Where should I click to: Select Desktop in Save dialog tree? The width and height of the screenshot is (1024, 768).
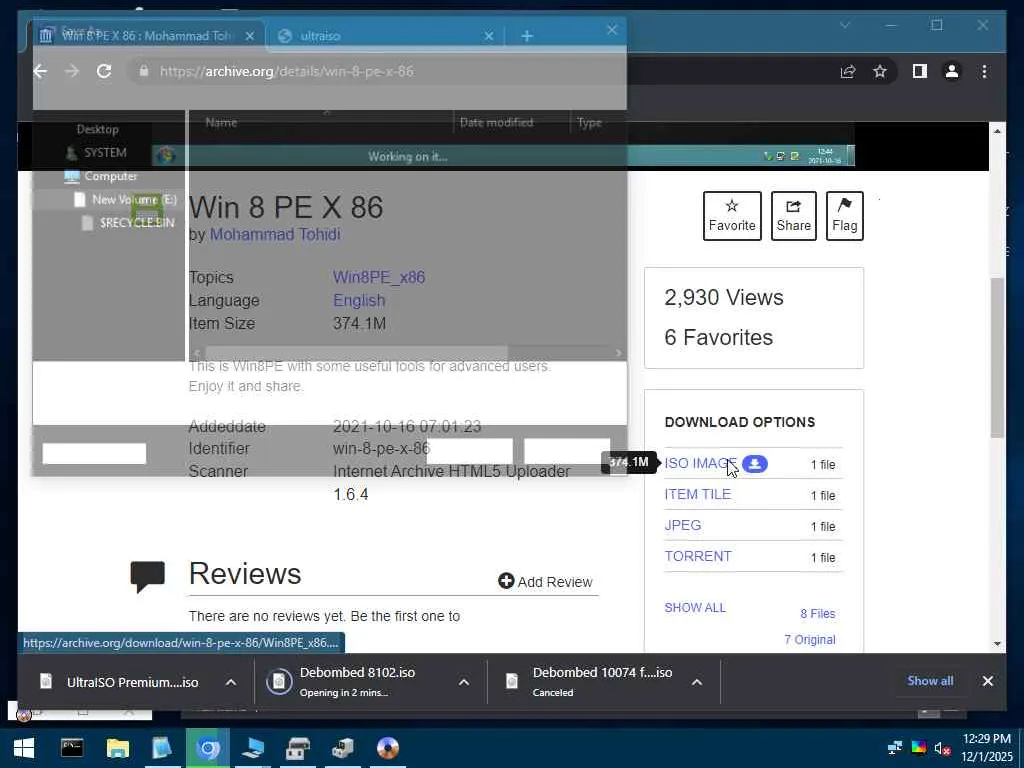97,129
